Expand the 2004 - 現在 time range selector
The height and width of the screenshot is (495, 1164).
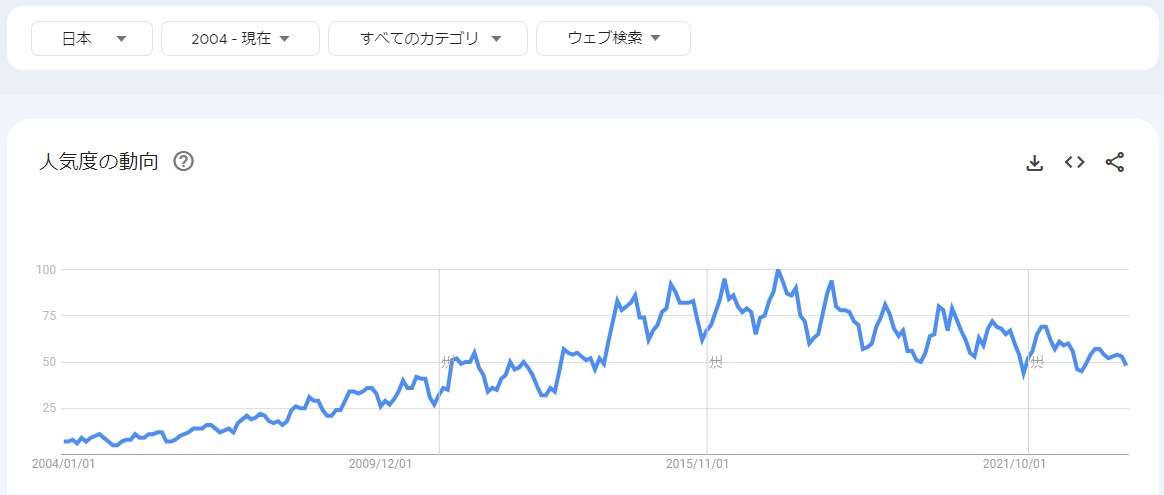(x=240, y=39)
